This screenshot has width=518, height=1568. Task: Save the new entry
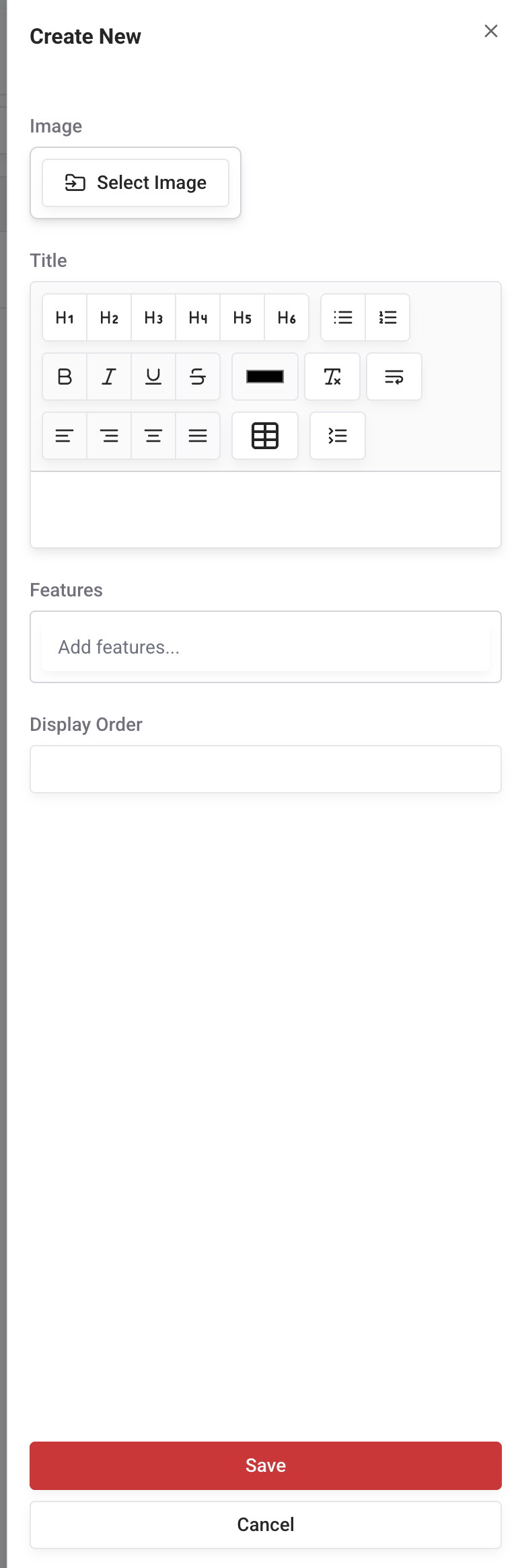pos(265,1466)
